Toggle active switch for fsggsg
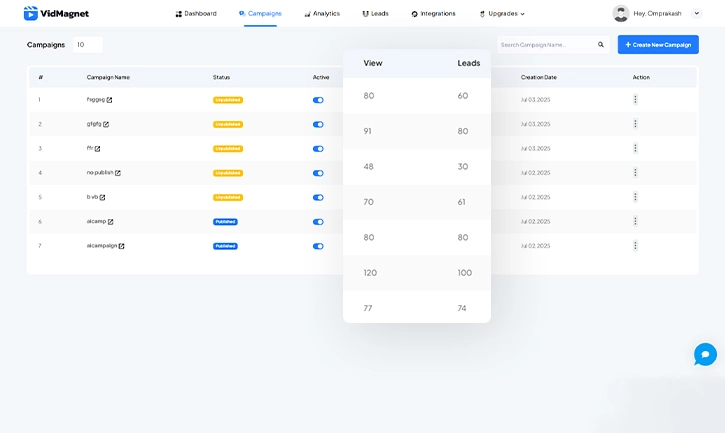 318,100
